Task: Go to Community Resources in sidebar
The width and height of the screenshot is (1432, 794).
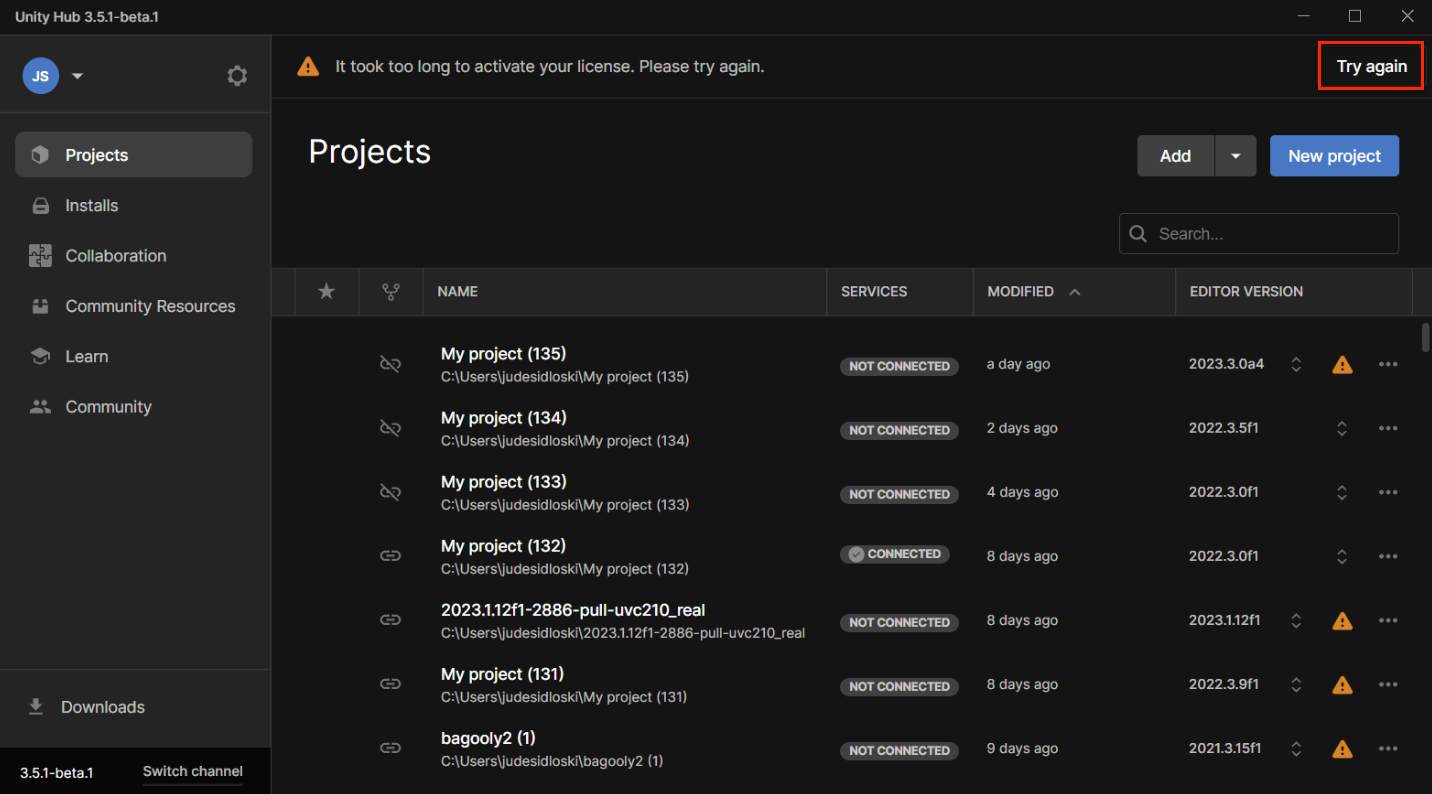Action: pyautogui.click(x=150, y=307)
